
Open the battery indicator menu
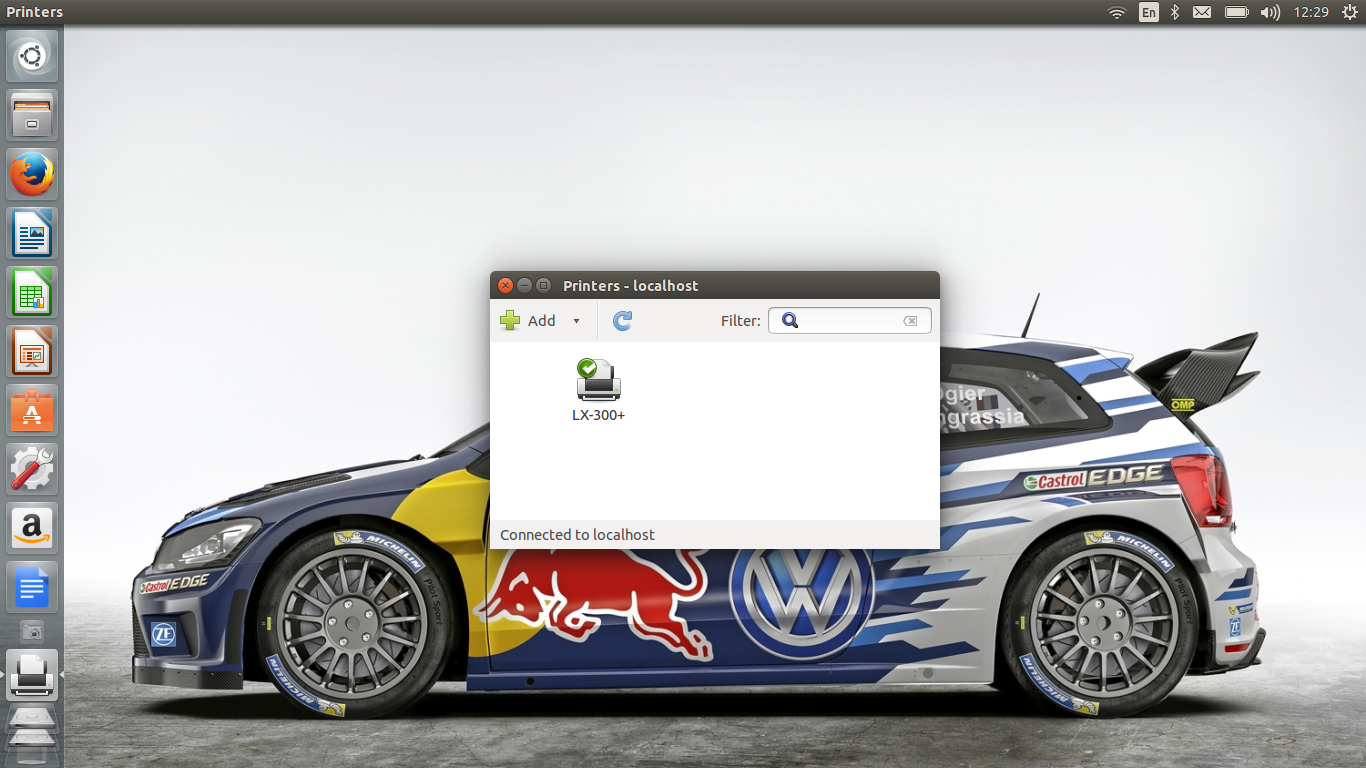[1237, 12]
